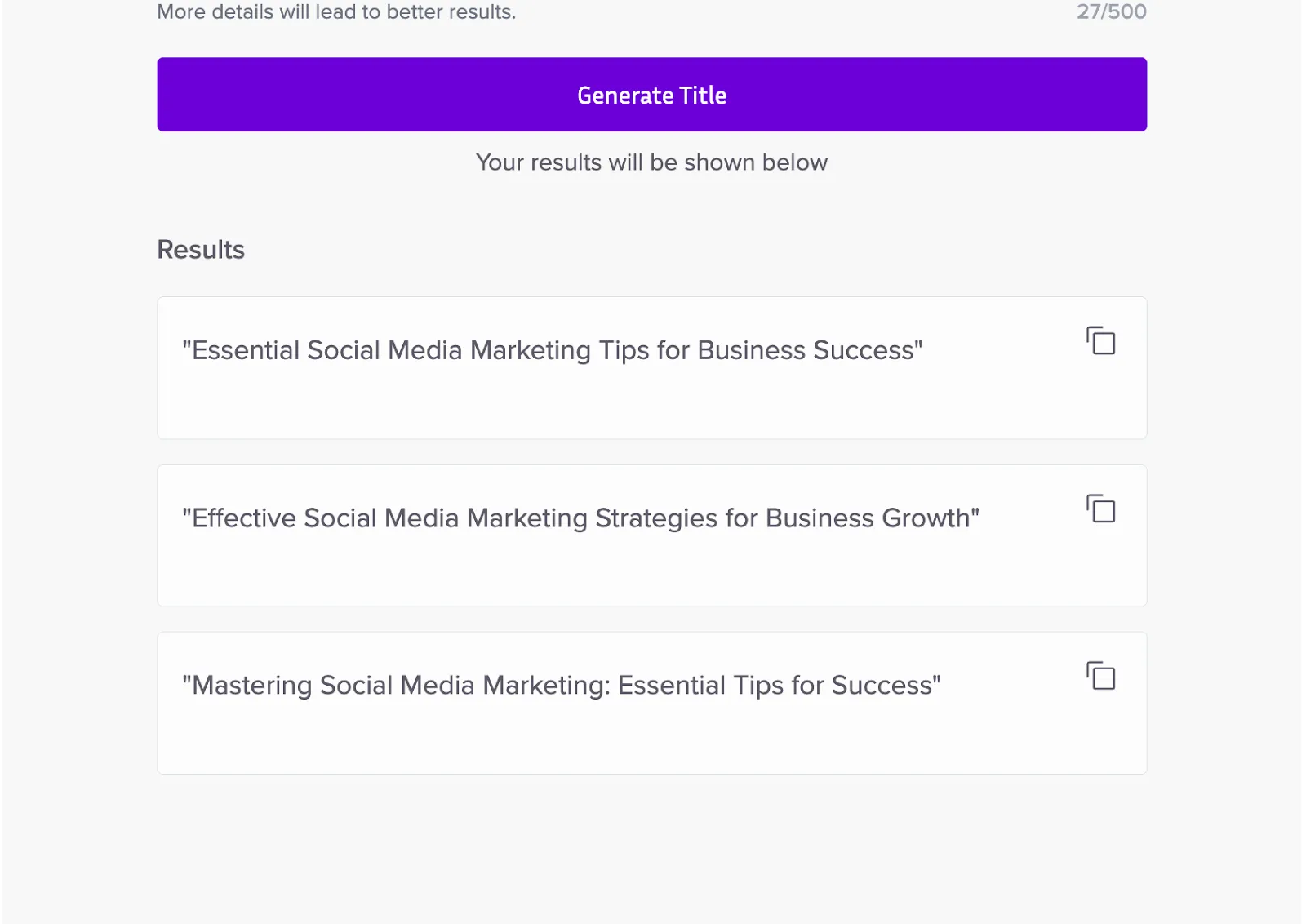
Task: Click "Your results will be shown below" message
Action: click(x=651, y=162)
